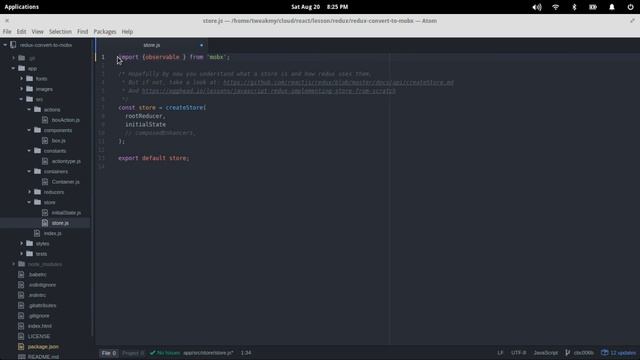Collapse the redux-convert-to-mobx project root
Image resolution: width=640 pixels, height=360 pixels.
click(x=5, y=45)
